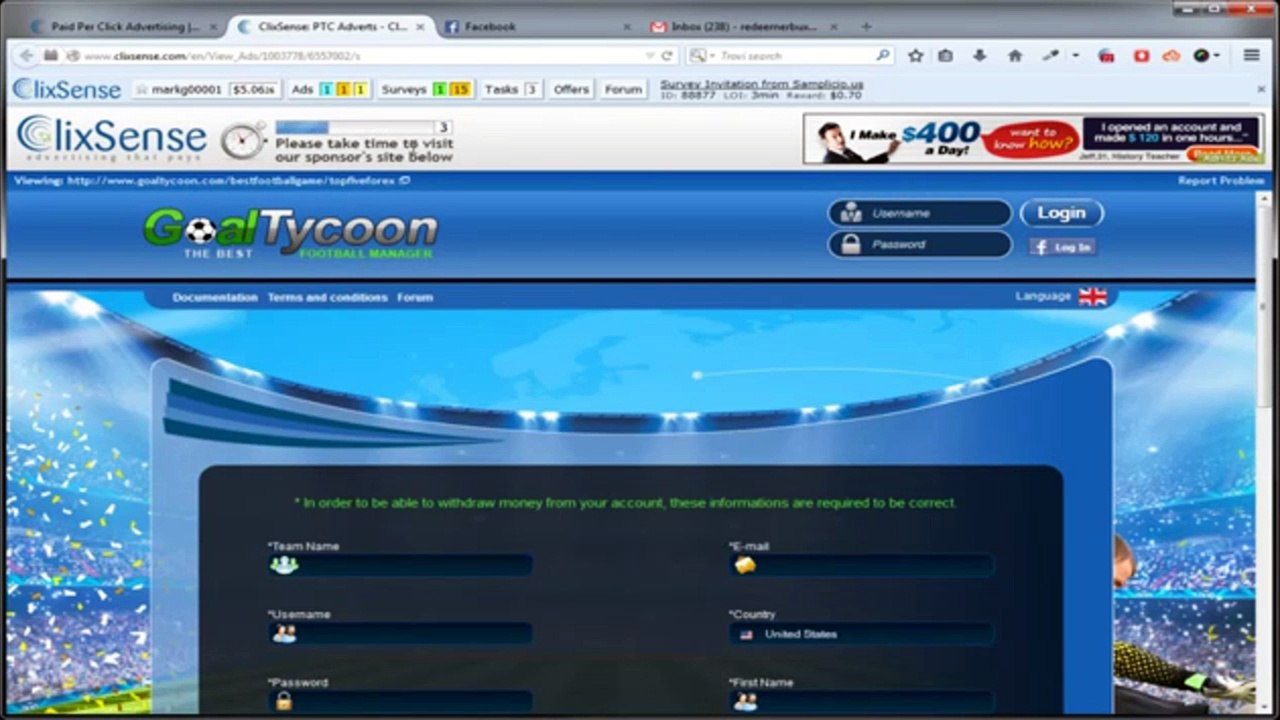Image resolution: width=1280 pixels, height=720 pixels.
Task: Click the stopwatch timer icon
Action: [x=243, y=140]
